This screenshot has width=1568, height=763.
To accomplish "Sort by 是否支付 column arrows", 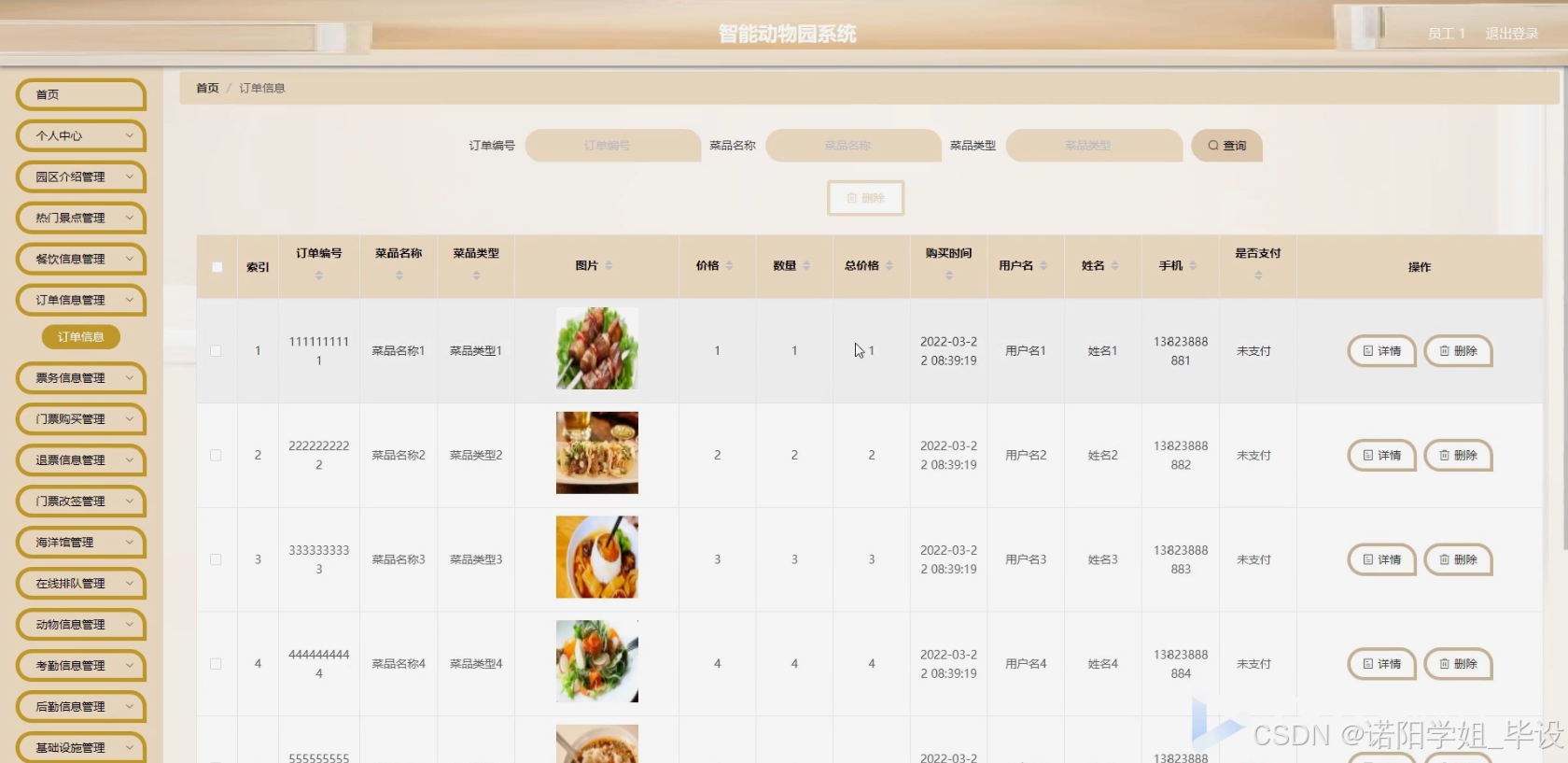I will click(1258, 276).
